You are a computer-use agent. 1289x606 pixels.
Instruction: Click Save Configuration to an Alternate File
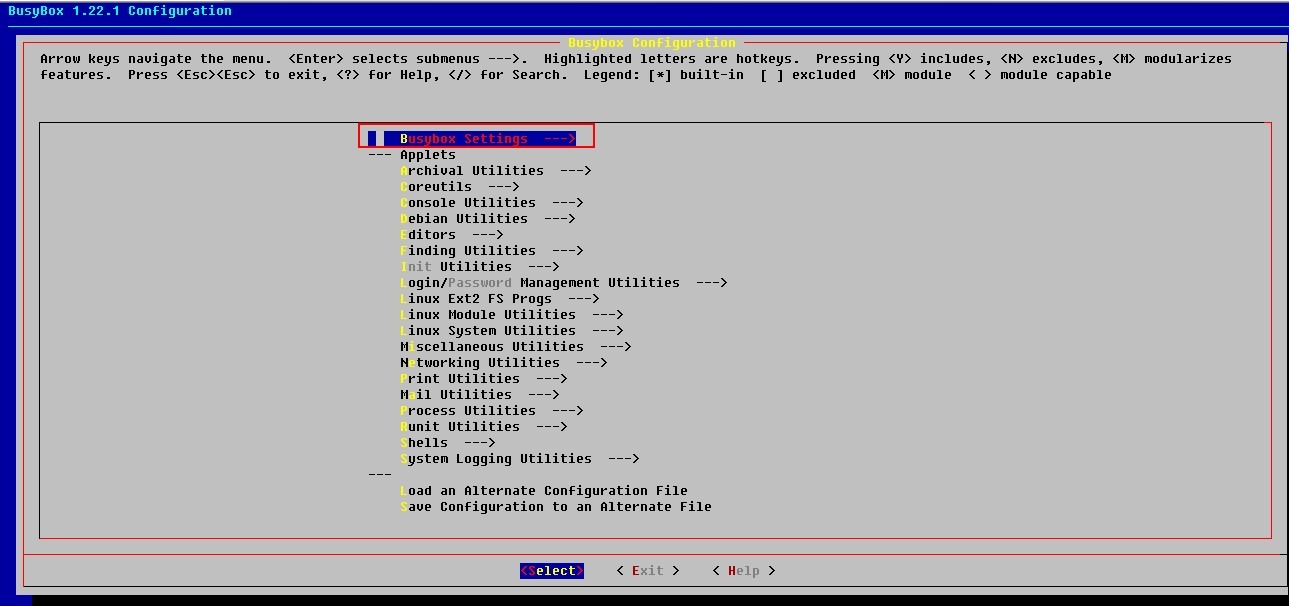coord(555,506)
